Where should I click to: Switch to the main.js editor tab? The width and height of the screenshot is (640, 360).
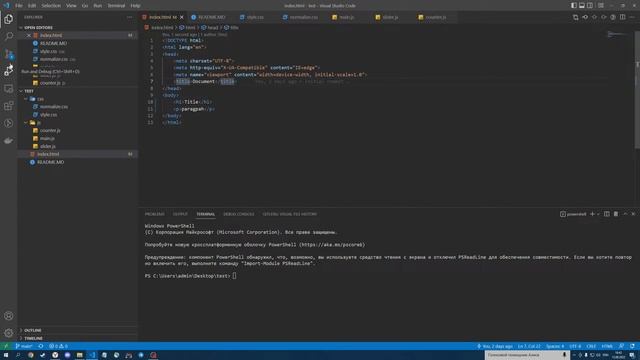point(346,17)
